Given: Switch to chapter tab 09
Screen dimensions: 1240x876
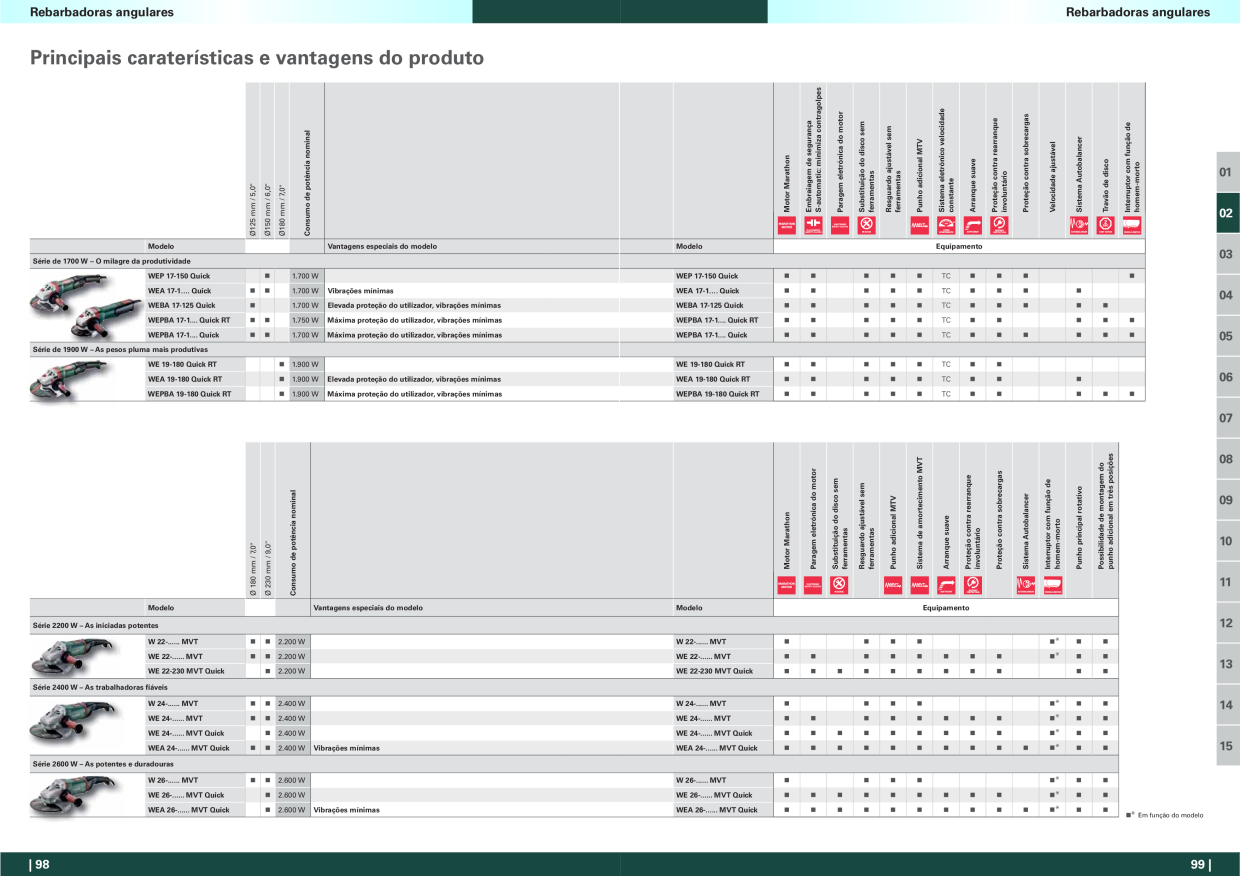Looking at the screenshot, I should pyautogui.click(x=1228, y=500).
